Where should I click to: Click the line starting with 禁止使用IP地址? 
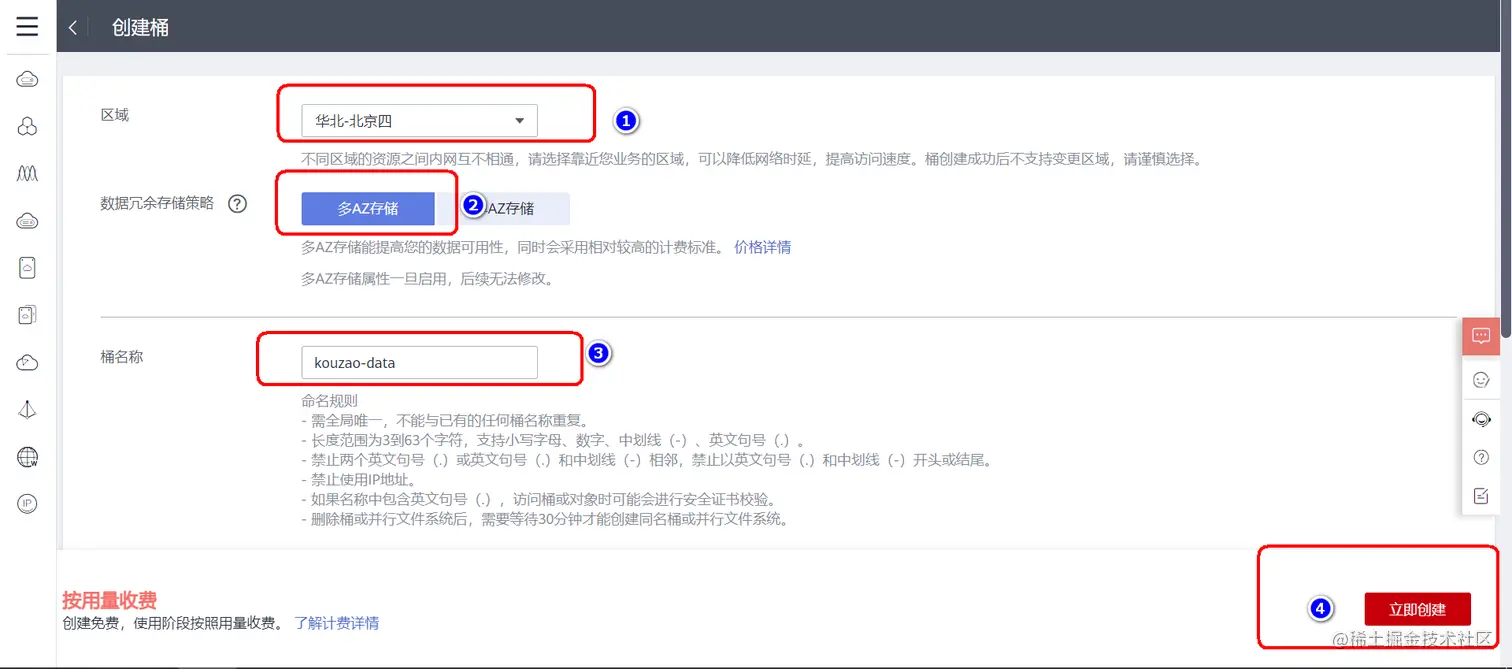(x=358, y=480)
